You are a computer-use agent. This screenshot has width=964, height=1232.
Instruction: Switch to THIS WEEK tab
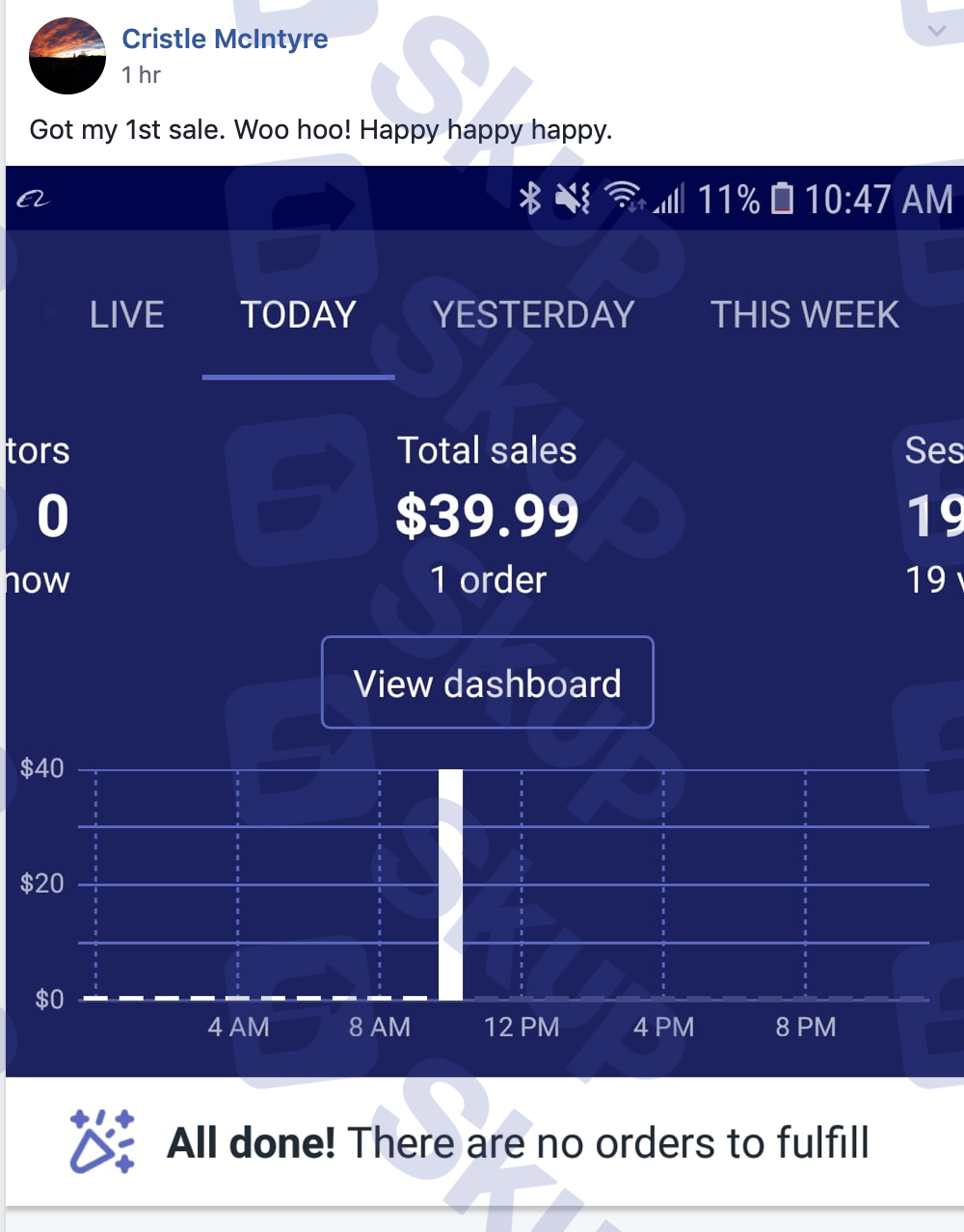point(805,315)
